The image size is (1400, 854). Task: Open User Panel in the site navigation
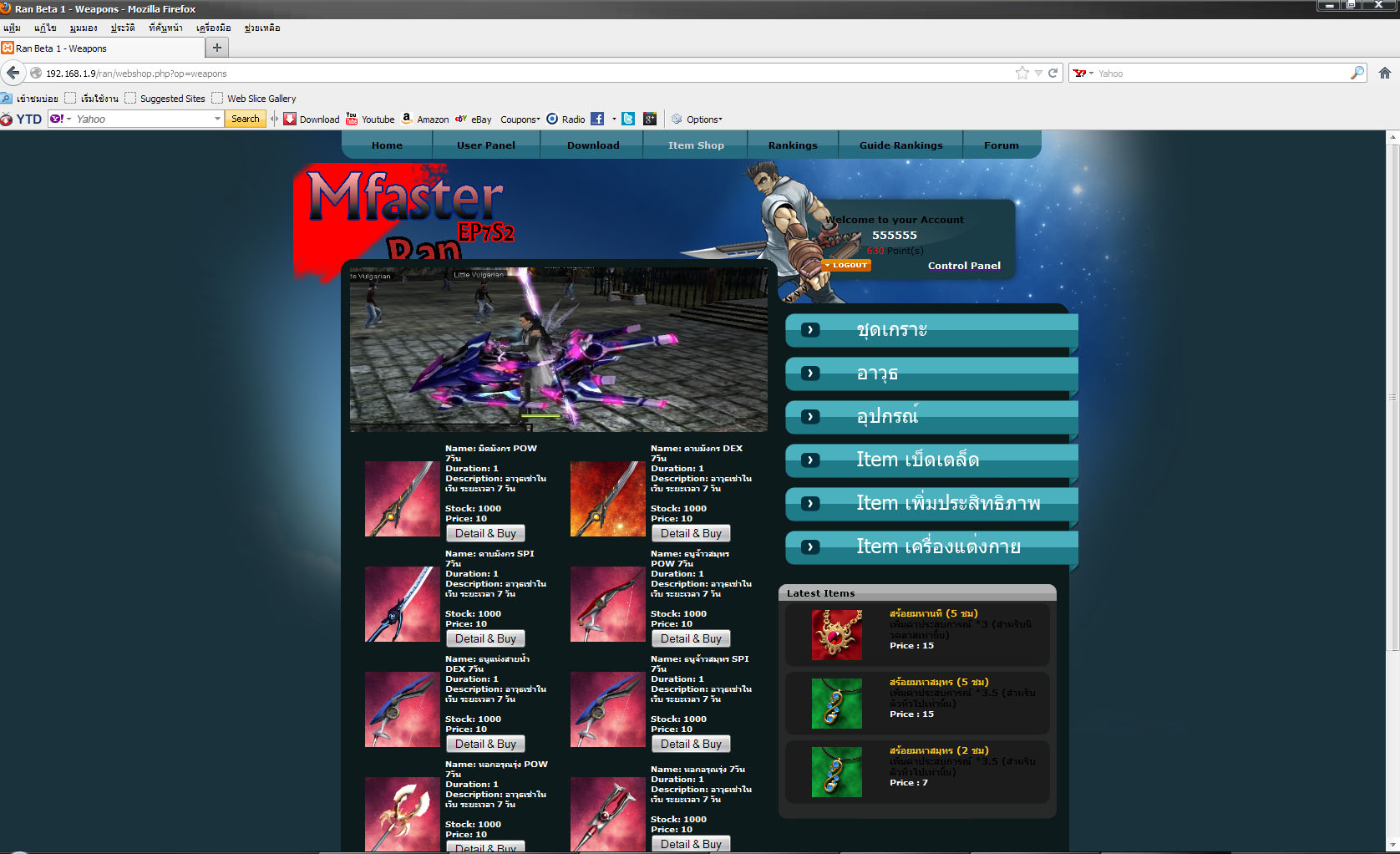point(486,145)
